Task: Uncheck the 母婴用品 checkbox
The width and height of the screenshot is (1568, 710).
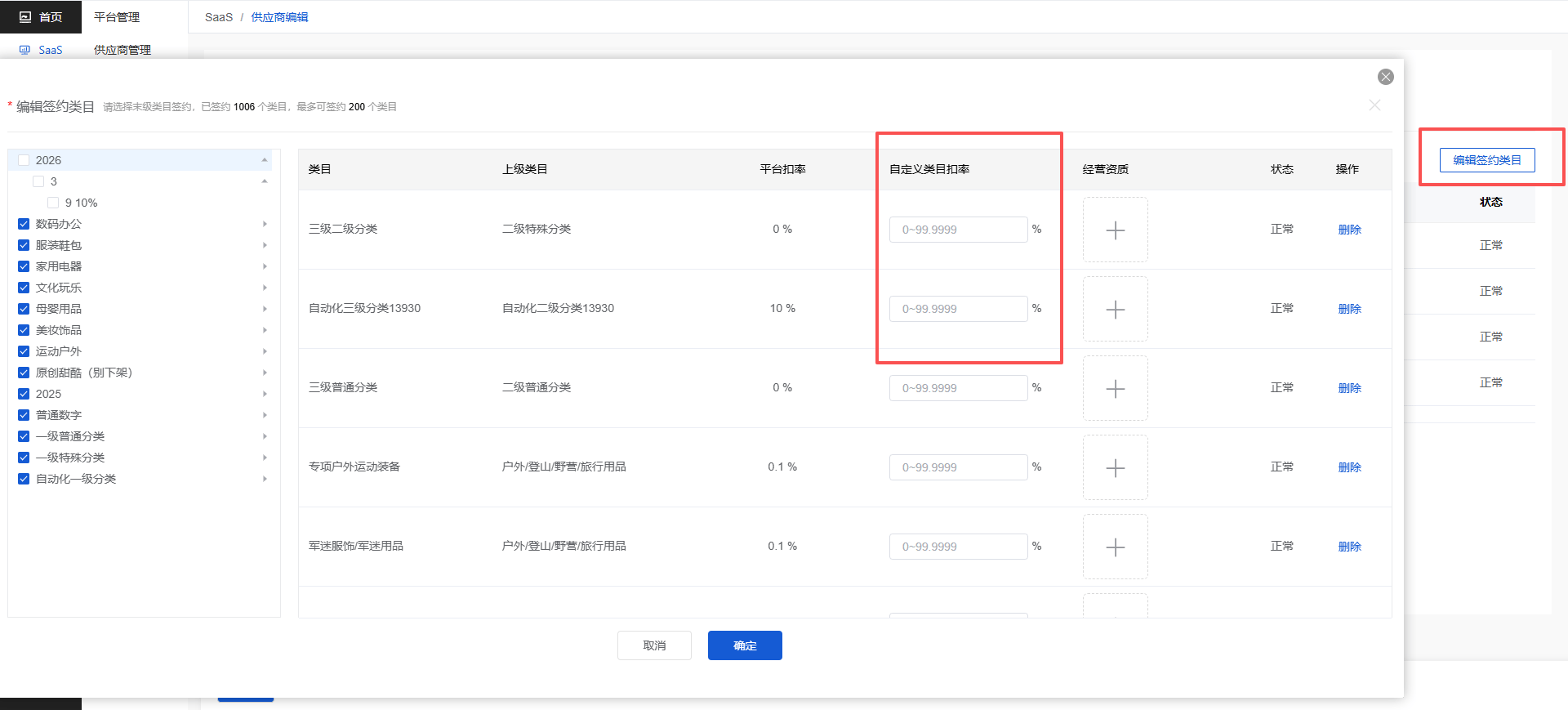Action: tap(24, 309)
